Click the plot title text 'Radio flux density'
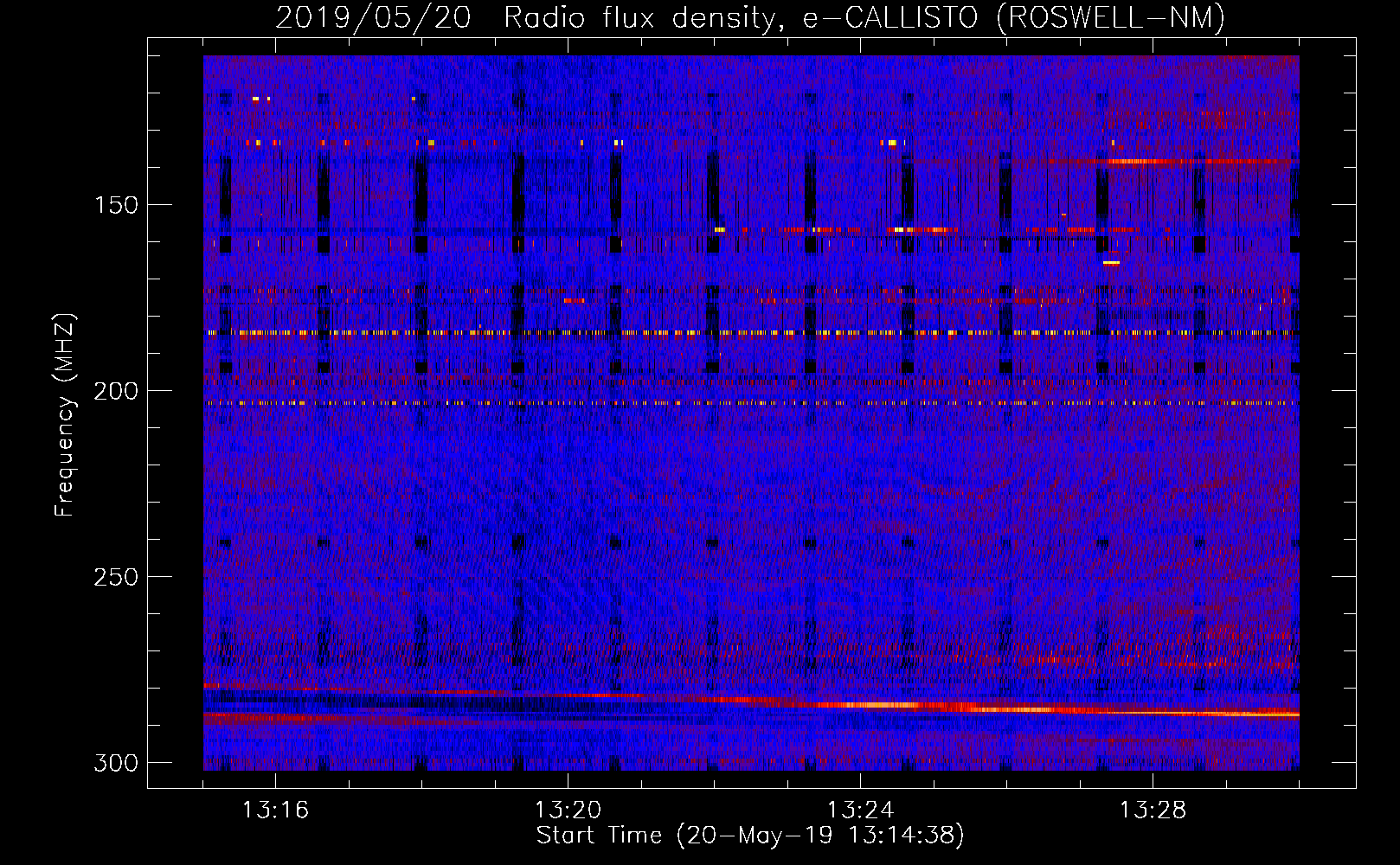The height and width of the screenshot is (865, 1400). (639, 17)
